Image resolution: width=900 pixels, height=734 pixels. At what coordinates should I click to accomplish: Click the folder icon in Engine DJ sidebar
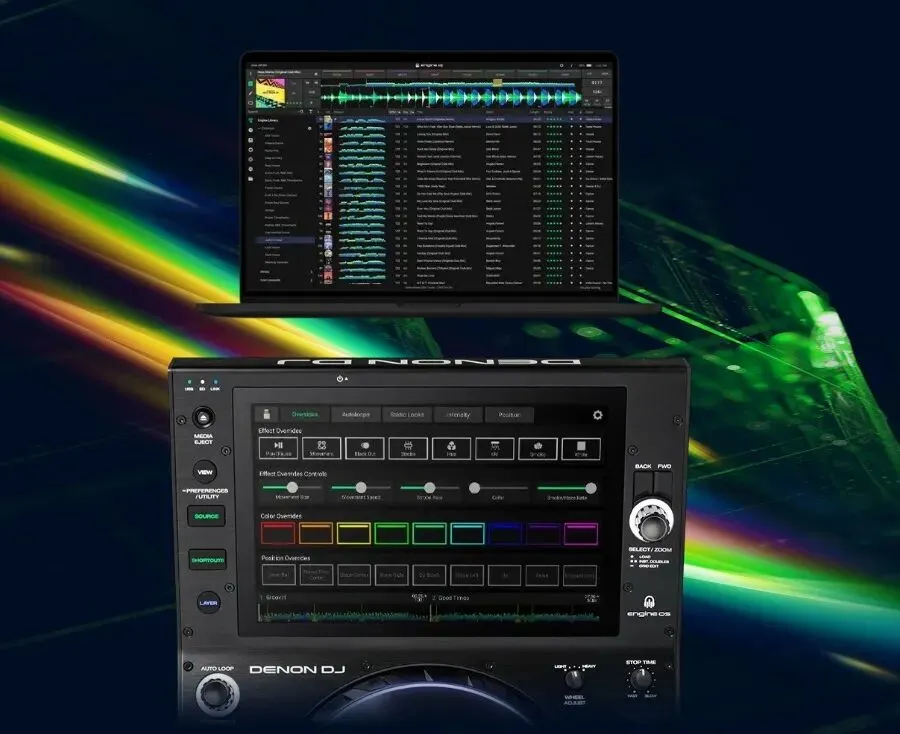tap(250, 178)
